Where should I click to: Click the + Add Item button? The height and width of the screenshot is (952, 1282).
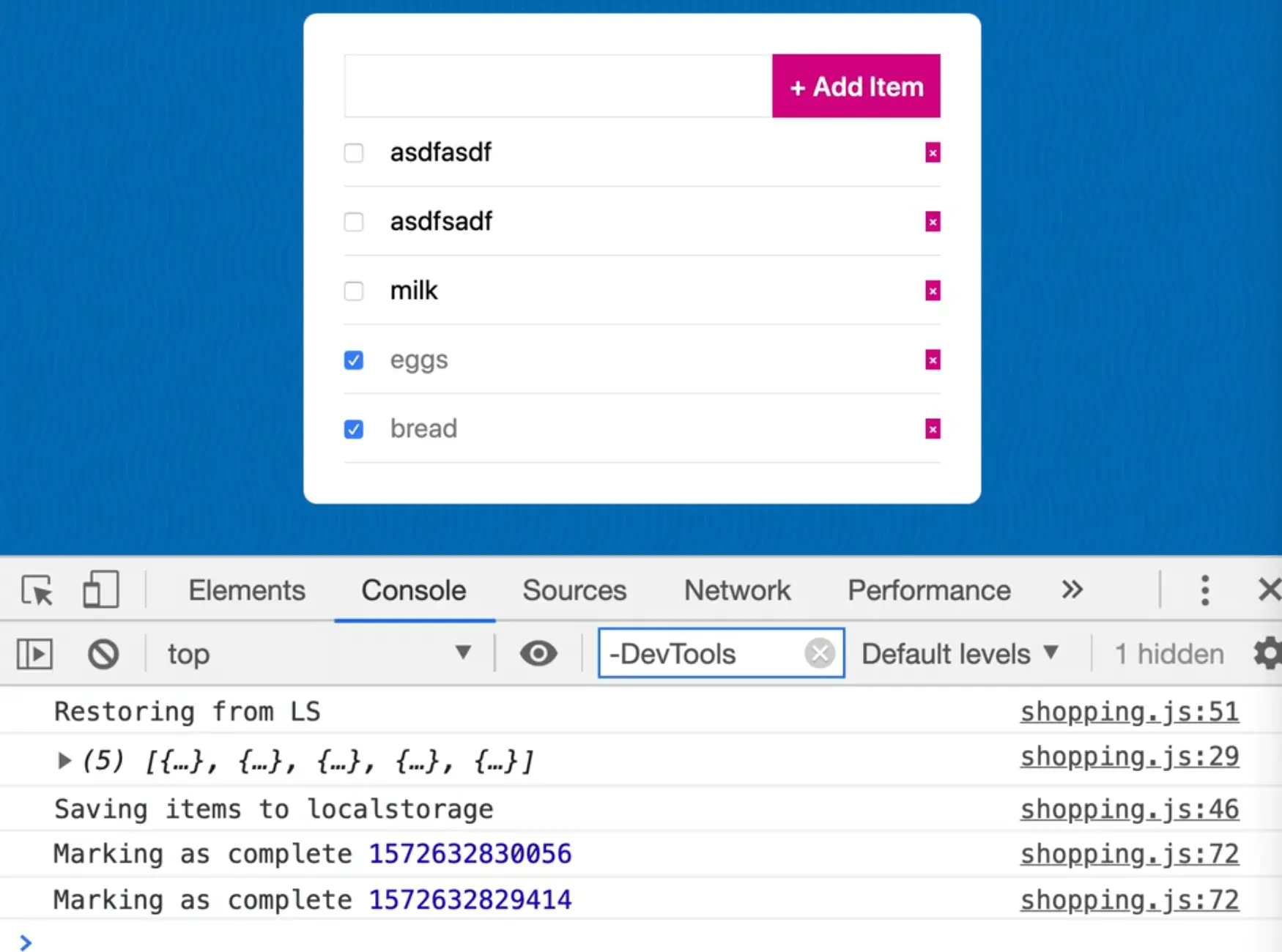click(856, 86)
